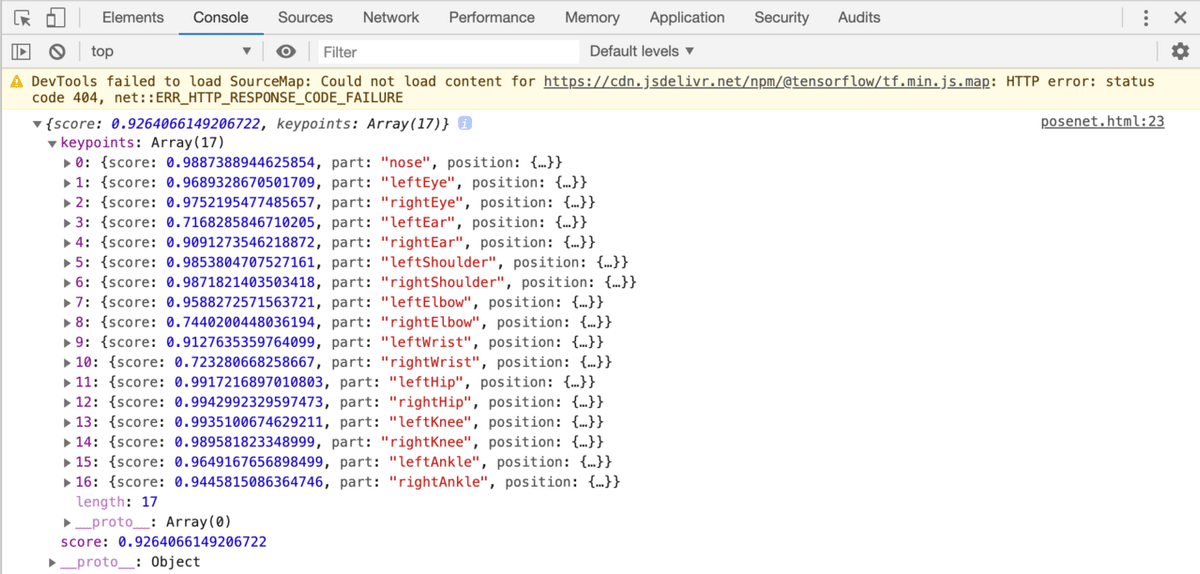Show the console sidebar panel icon
1200x574 pixels.
point(21,51)
